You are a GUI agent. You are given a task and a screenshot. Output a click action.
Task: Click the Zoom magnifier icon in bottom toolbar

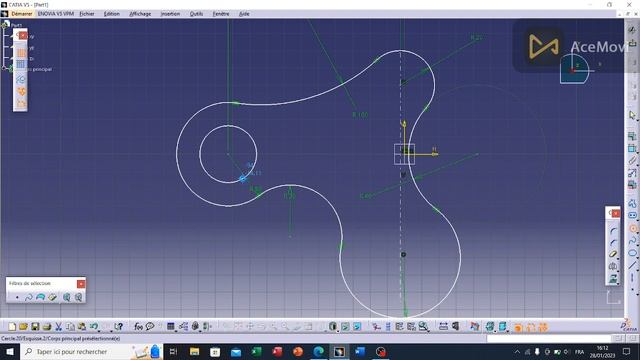pyautogui.click(x=423, y=327)
